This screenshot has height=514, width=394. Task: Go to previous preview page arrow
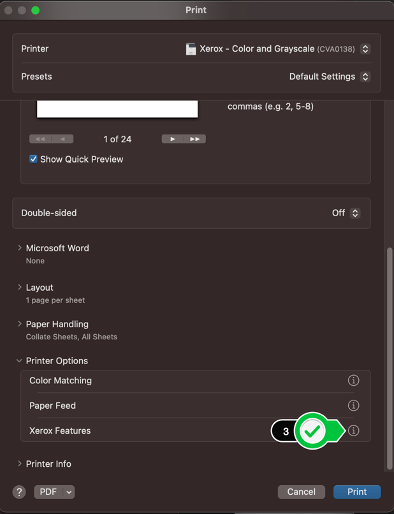(62, 139)
